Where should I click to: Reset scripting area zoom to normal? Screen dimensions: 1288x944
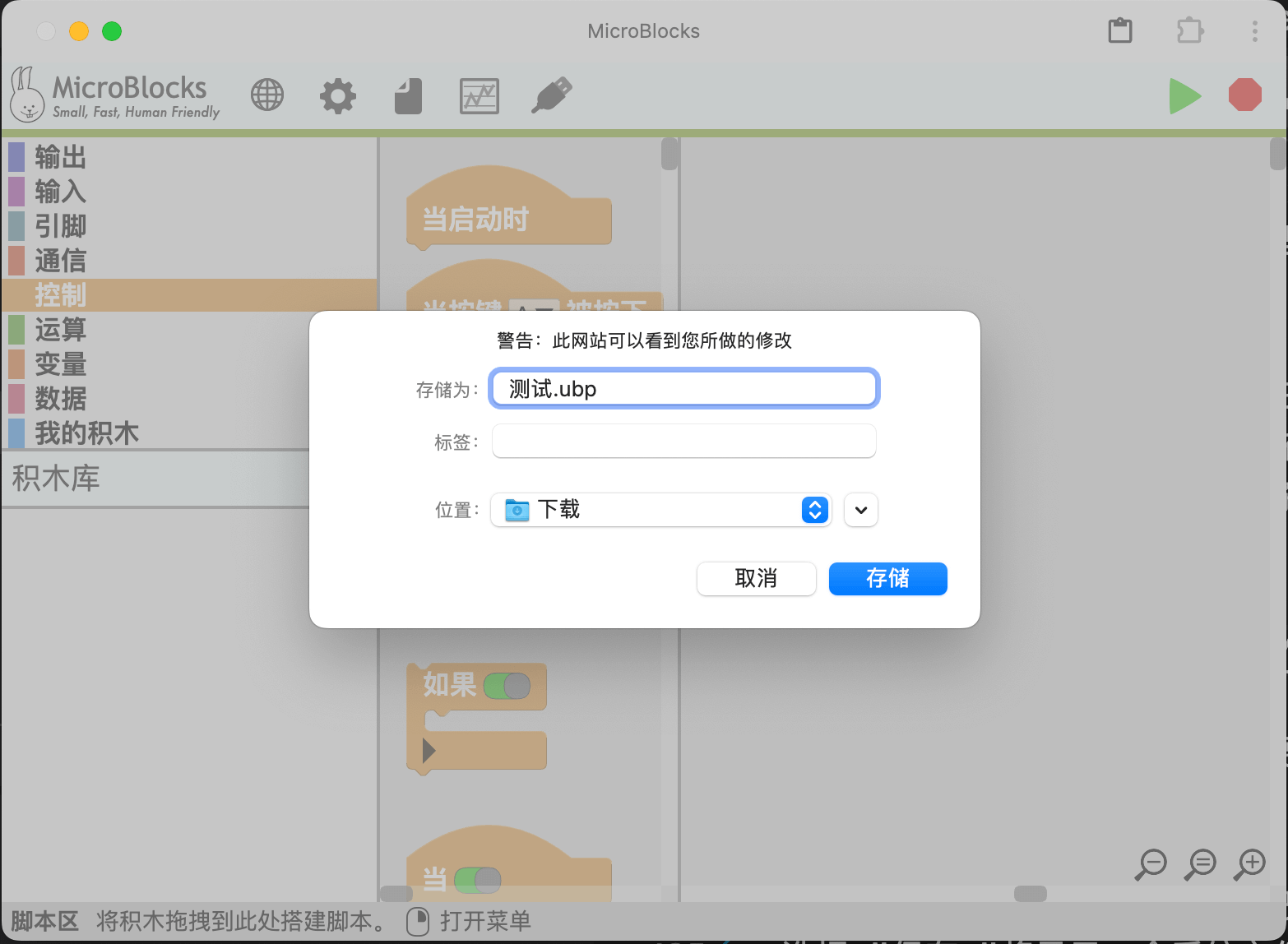[x=1200, y=865]
